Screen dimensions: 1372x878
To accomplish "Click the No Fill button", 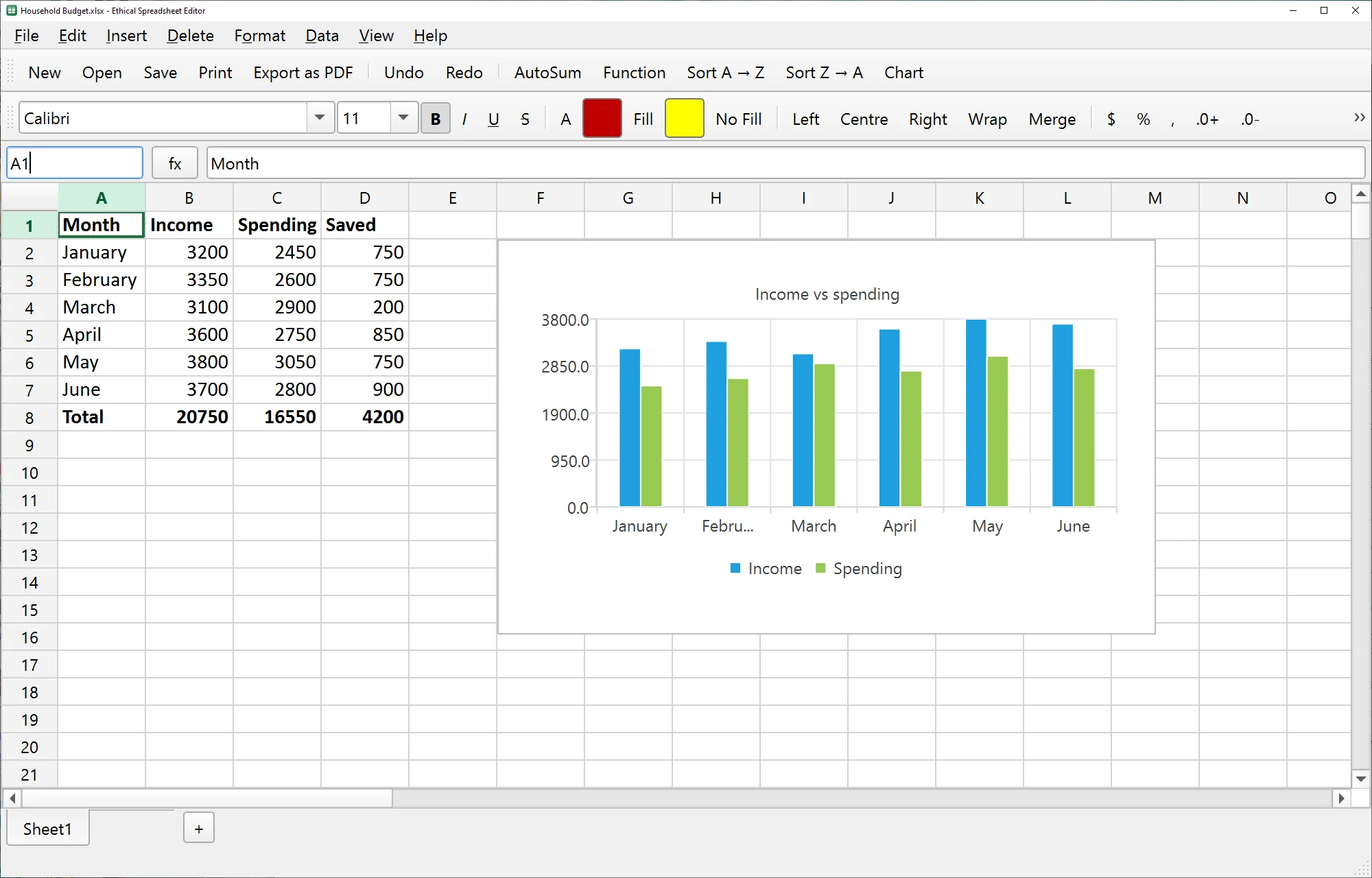I will coord(738,119).
